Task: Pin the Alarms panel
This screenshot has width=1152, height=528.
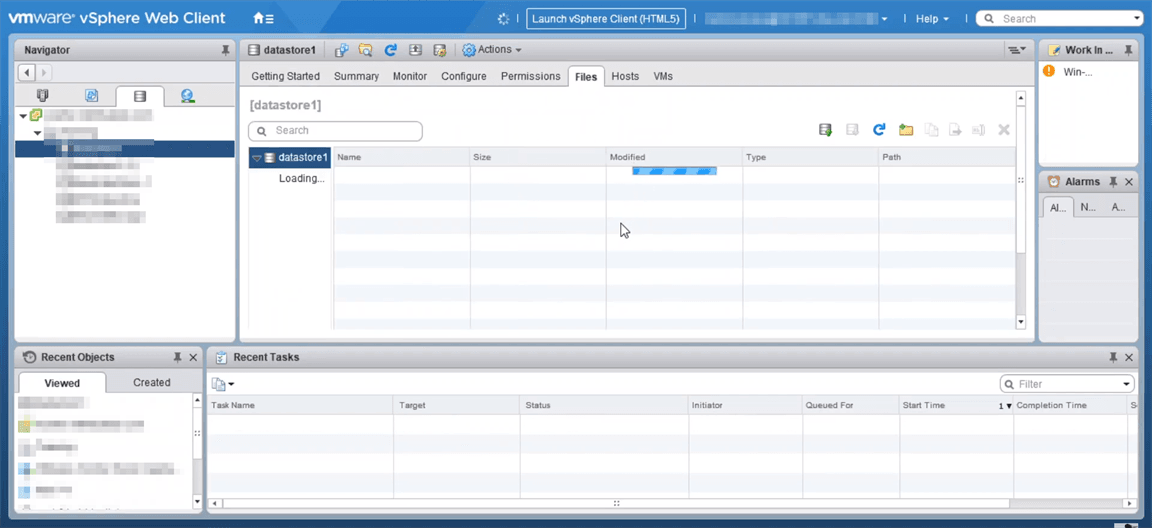Action: (1113, 181)
